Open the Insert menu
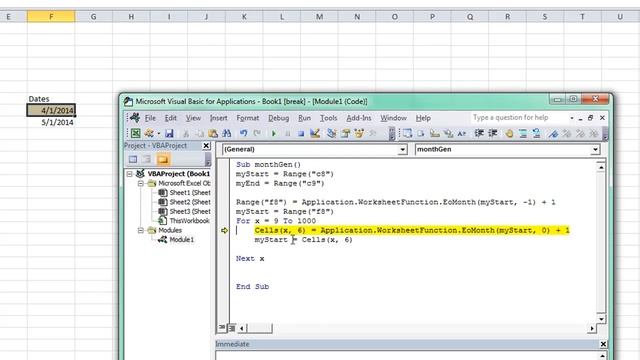Screen dimensions: 640x360 click(x=218, y=118)
